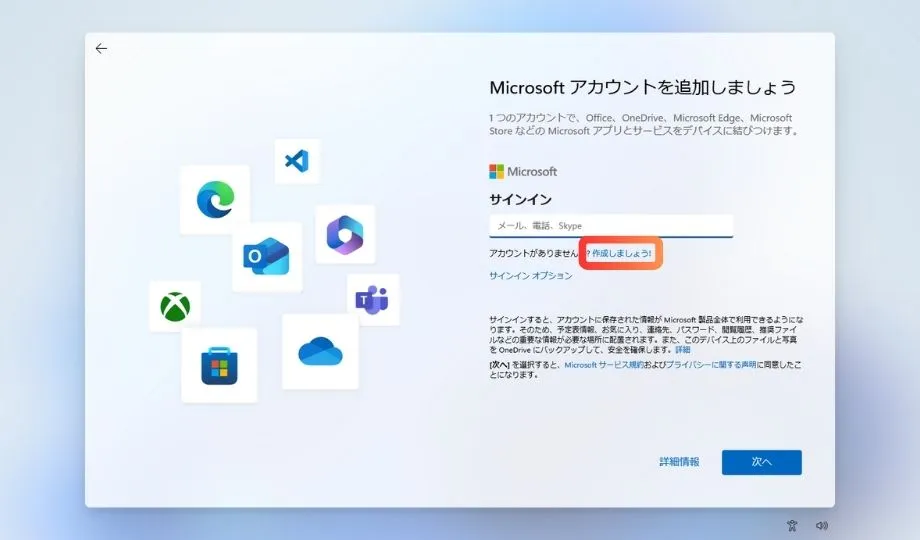The width and height of the screenshot is (920, 540).
Task: Click the Xbox icon
Action: [175, 307]
